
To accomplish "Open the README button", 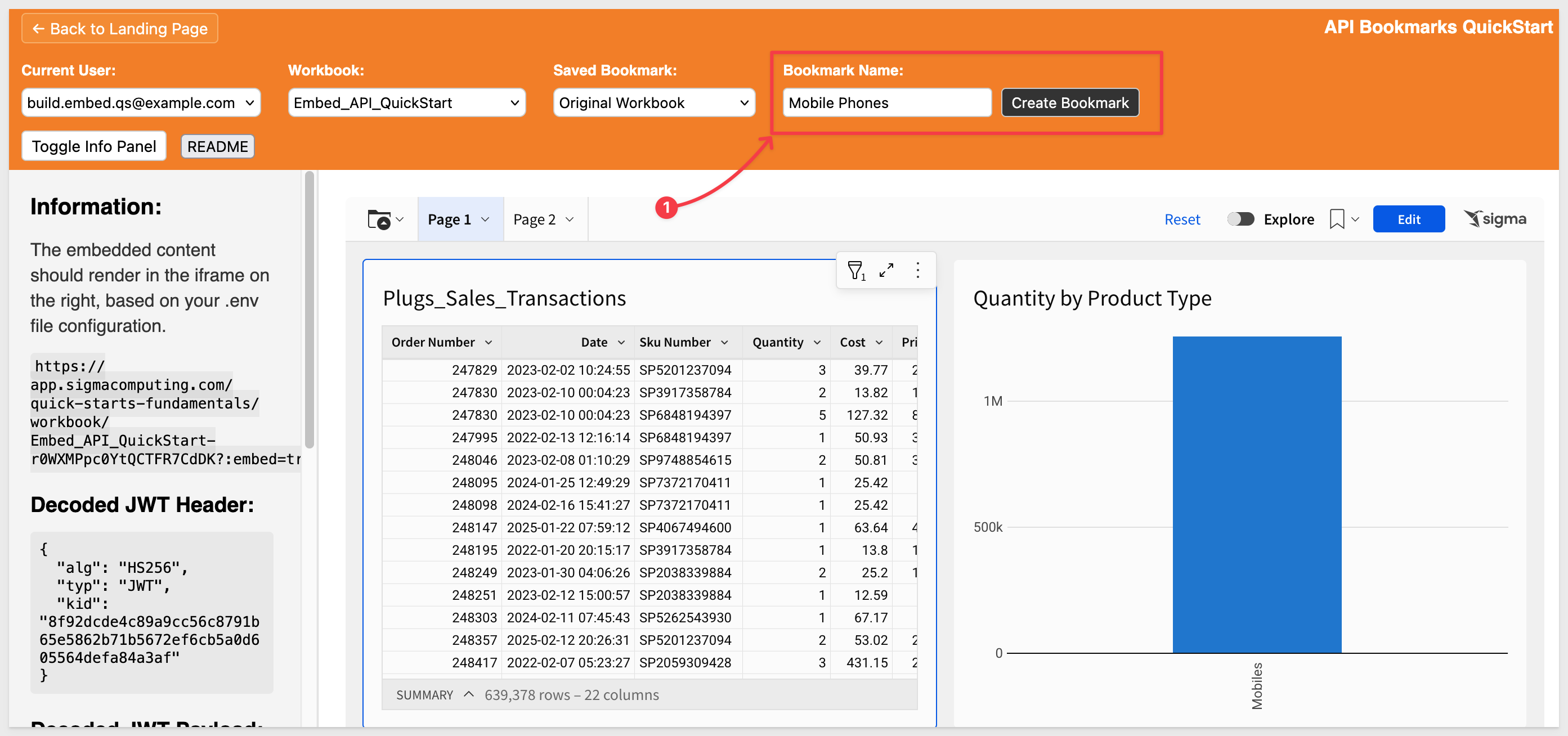I will (217, 147).
